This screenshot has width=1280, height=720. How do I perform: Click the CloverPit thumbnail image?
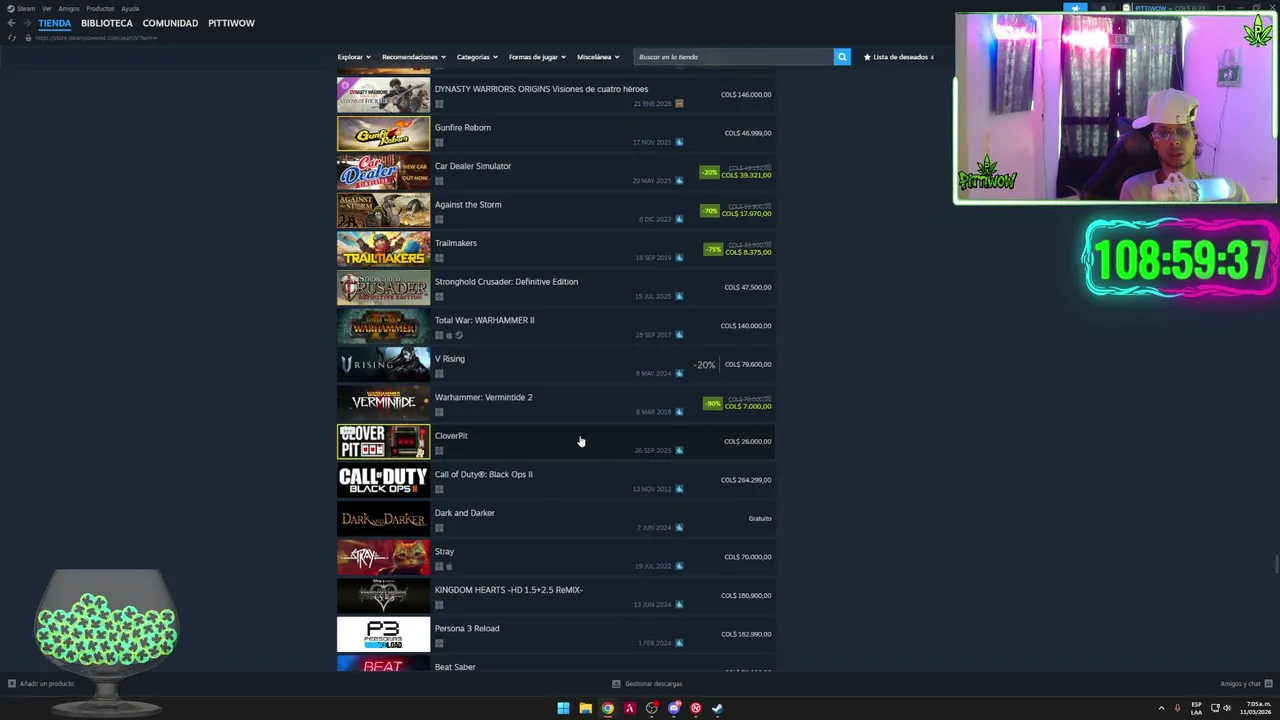coord(383,441)
